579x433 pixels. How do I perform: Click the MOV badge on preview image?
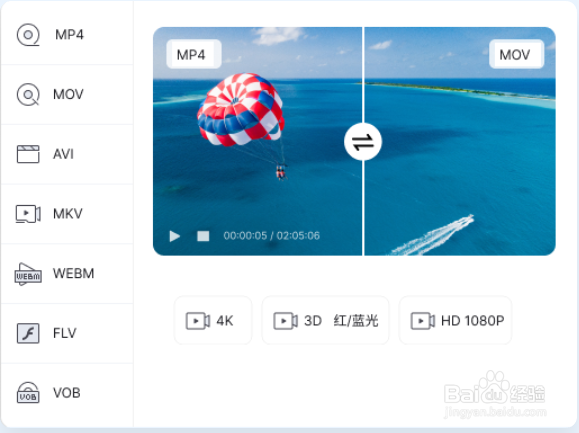coord(516,54)
